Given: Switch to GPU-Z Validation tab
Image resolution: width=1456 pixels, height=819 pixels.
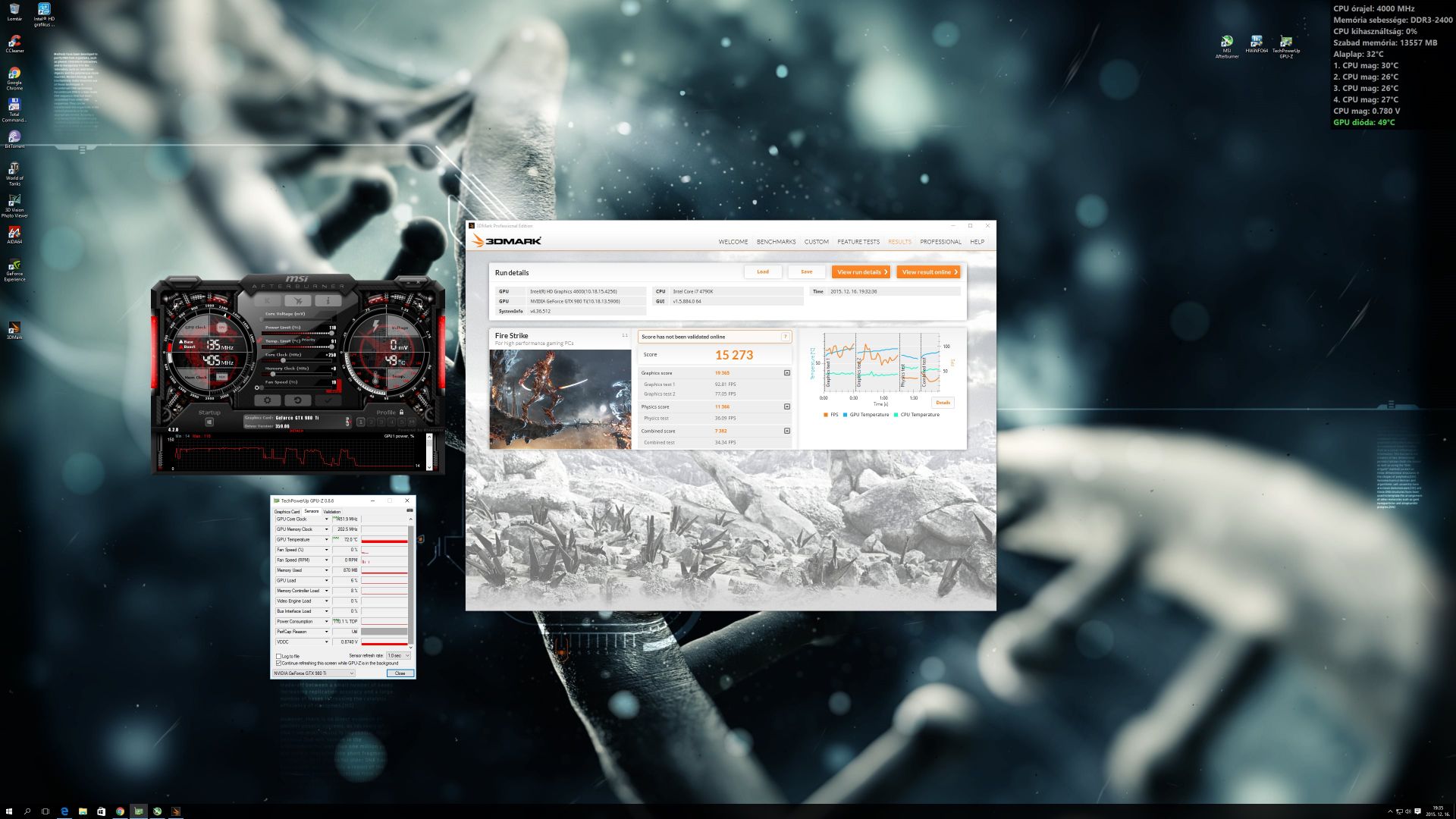Looking at the screenshot, I should click(332, 512).
